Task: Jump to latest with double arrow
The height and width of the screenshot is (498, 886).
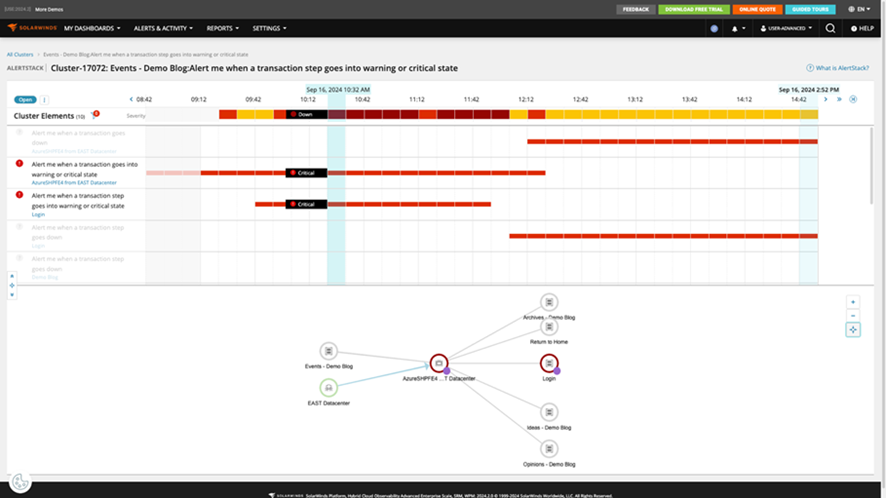Action: tap(839, 99)
